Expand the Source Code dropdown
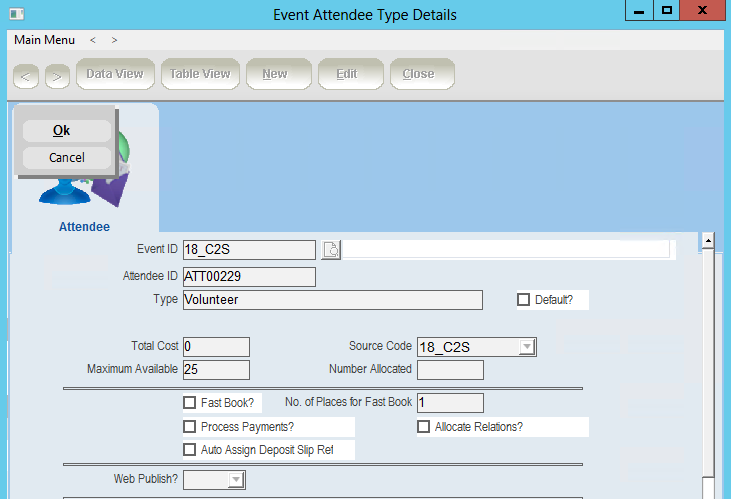The width and height of the screenshot is (731, 499). tap(527, 347)
